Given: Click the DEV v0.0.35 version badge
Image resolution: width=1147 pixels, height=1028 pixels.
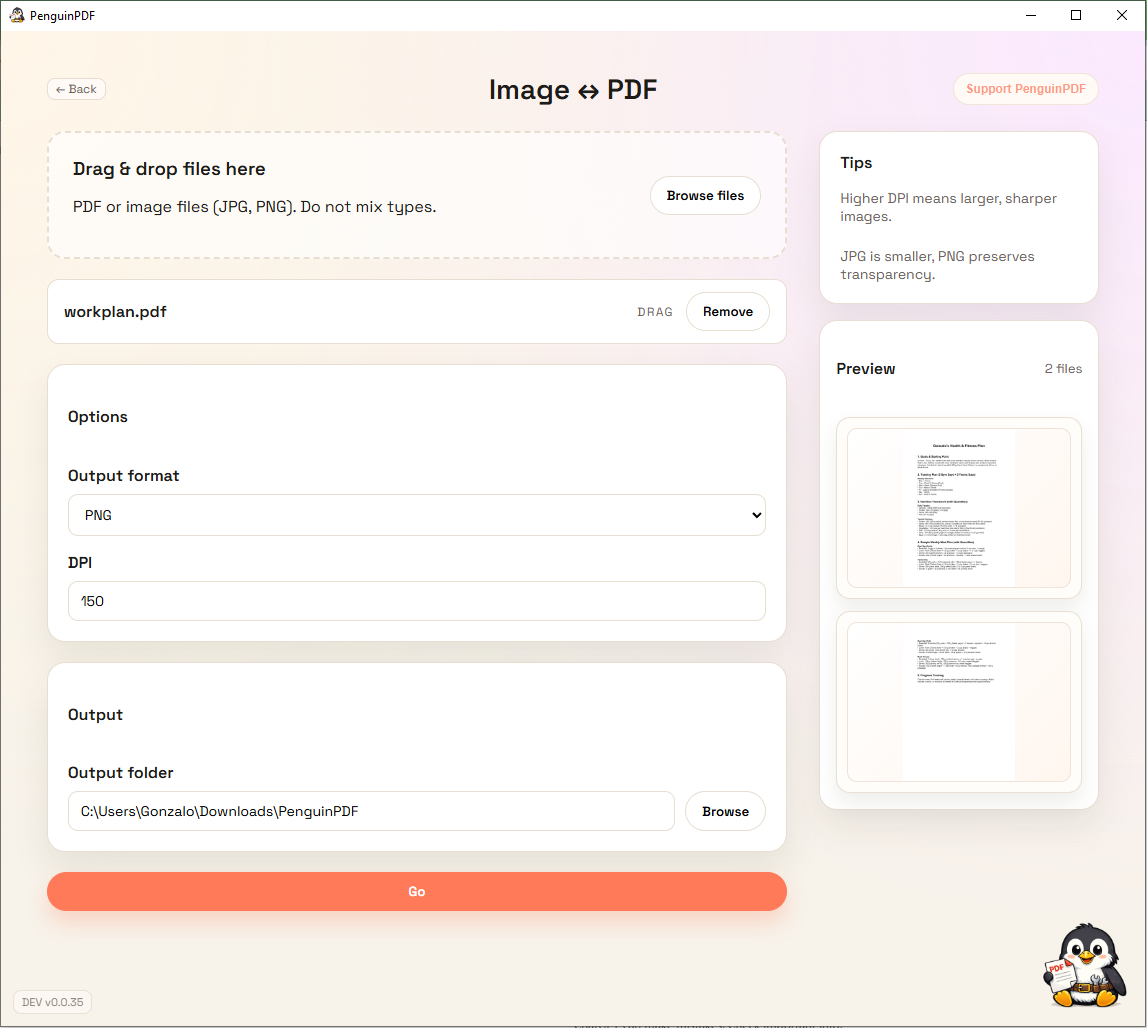Looking at the screenshot, I should 51,1001.
